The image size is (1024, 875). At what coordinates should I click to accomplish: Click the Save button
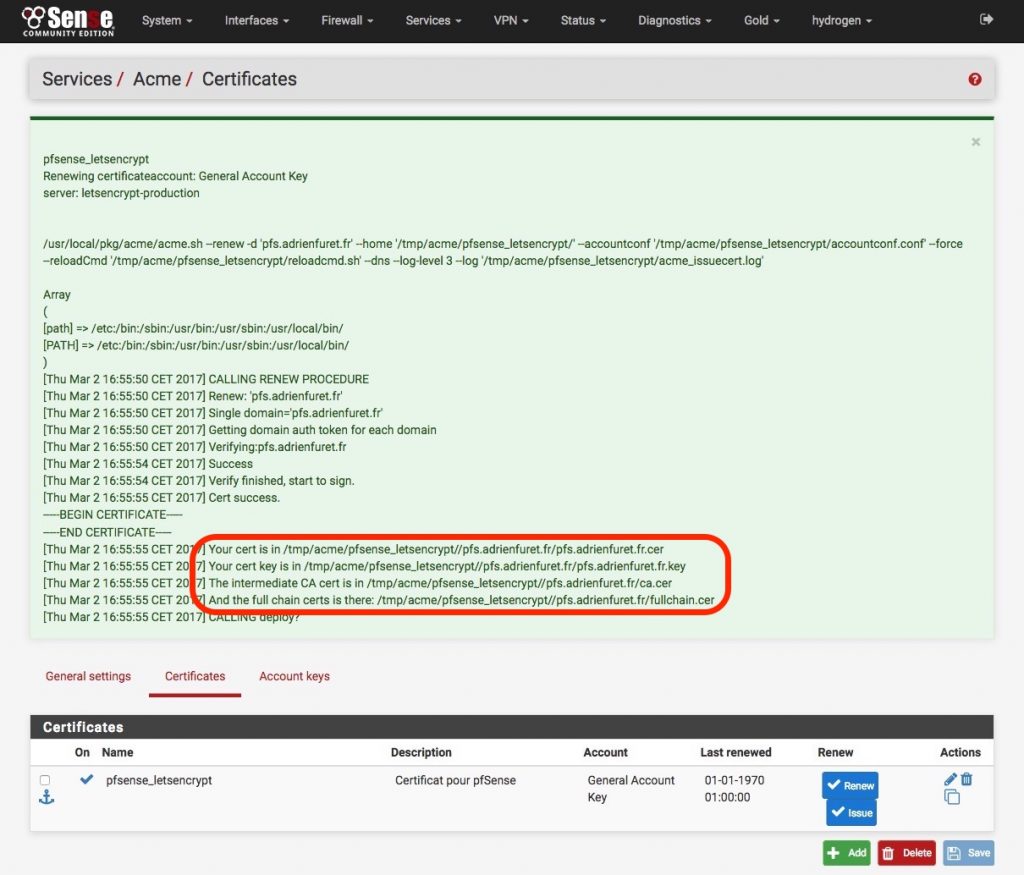coord(968,853)
